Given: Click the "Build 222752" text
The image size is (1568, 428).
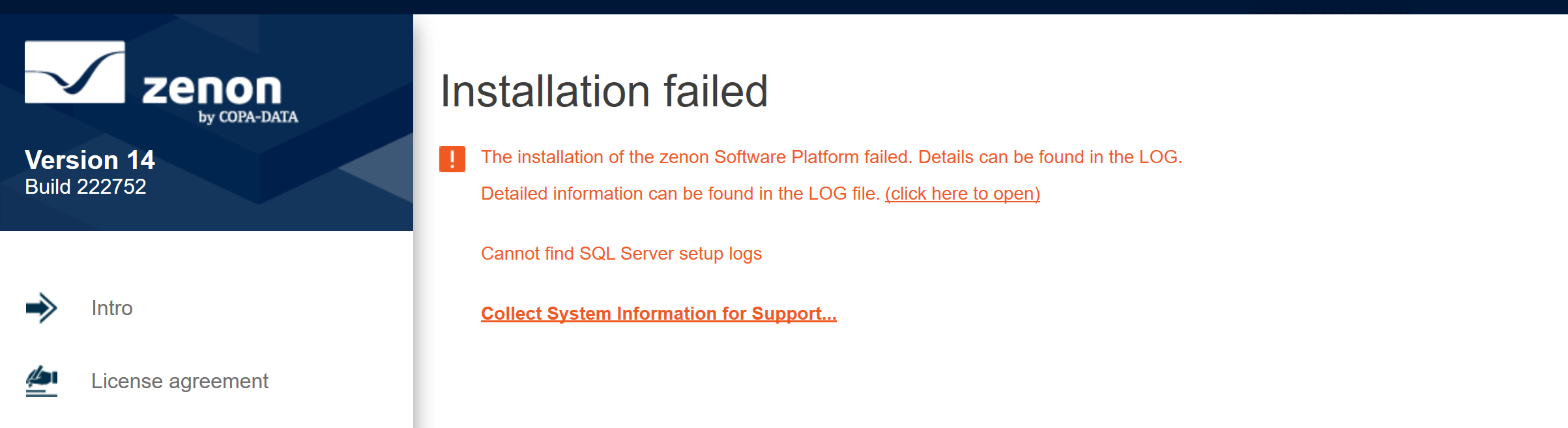Looking at the screenshot, I should coord(85,187).
